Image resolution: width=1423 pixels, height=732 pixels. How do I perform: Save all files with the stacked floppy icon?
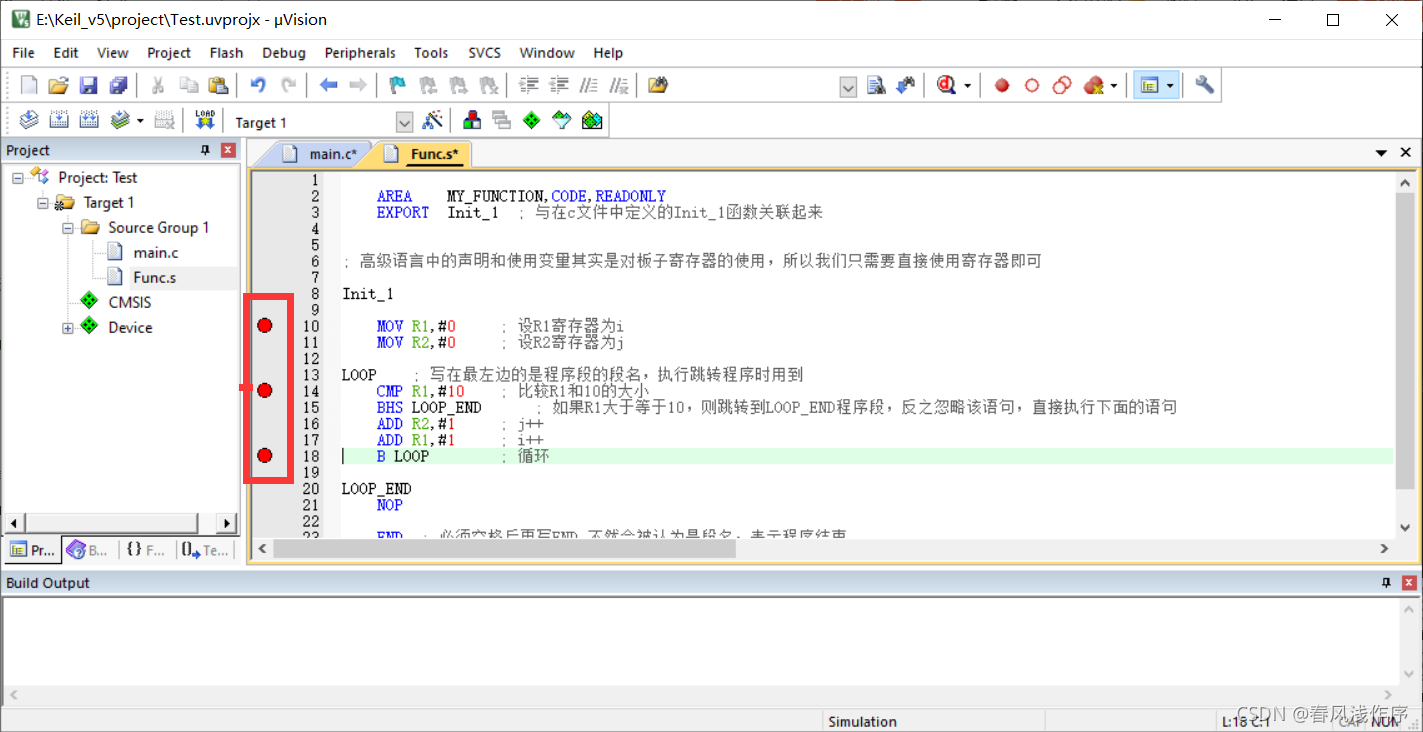coord(119,85)
